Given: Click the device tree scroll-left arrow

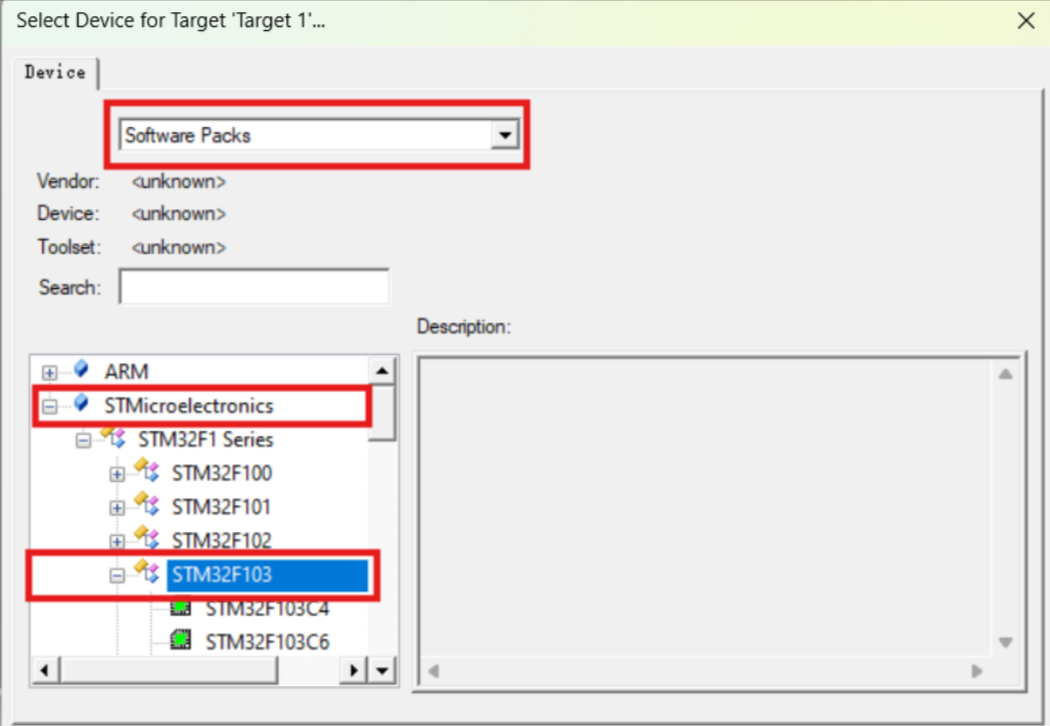Looking at the screenshot, I should coord(45,670).
